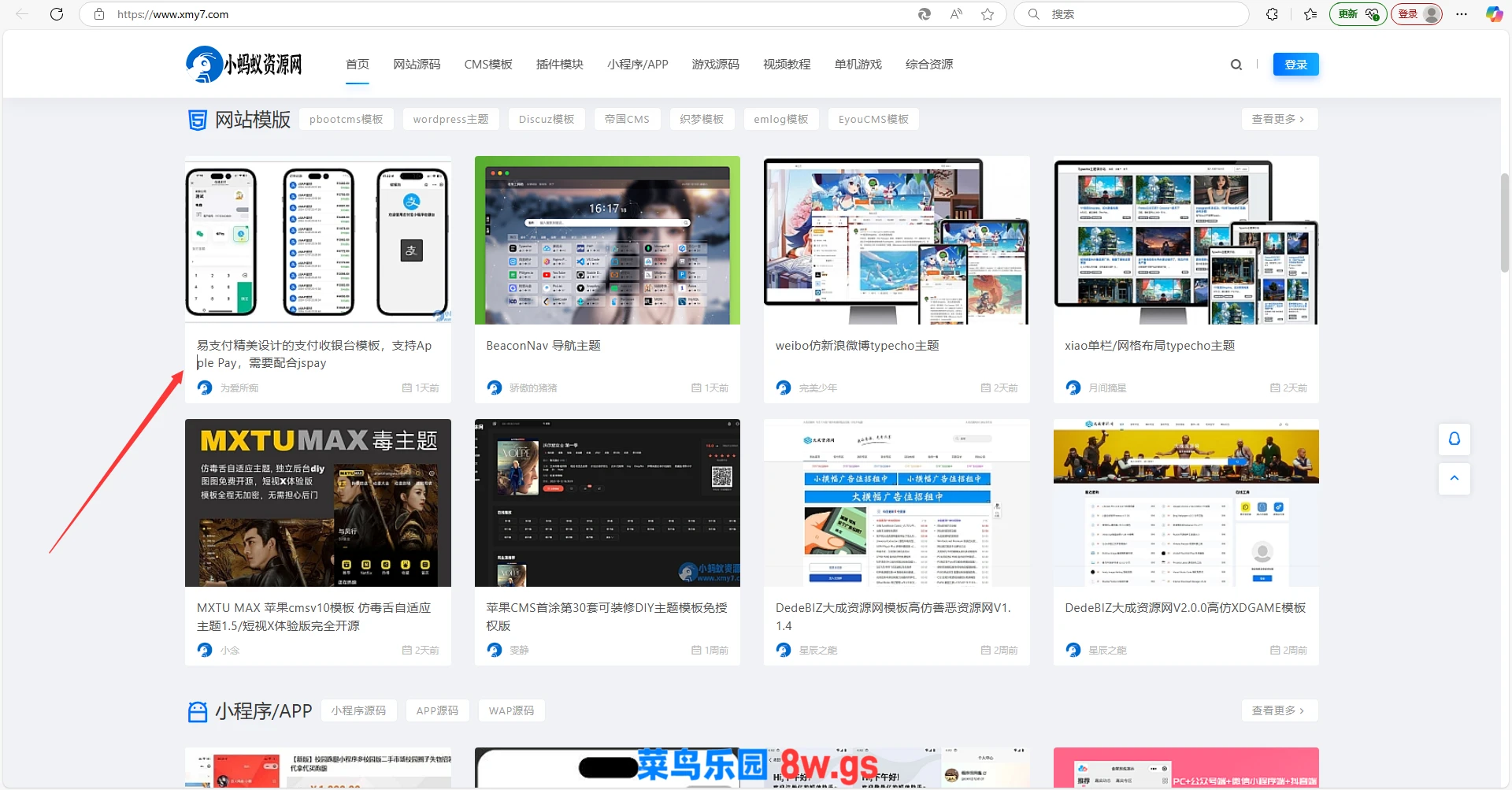Click the site lock icon in address bar

click(99, 14)
